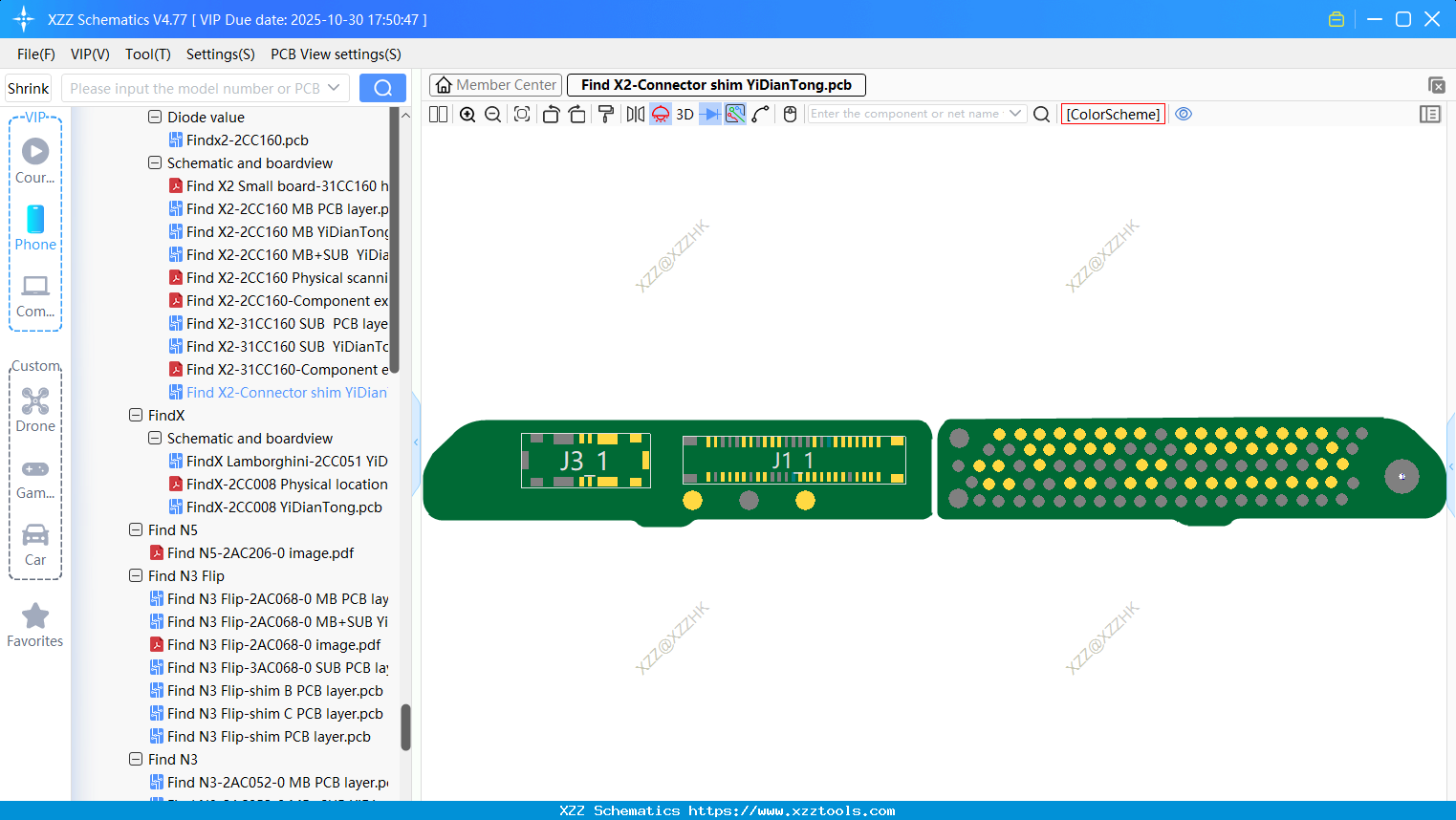Open the model number dropdown arrow

[334, 88]
